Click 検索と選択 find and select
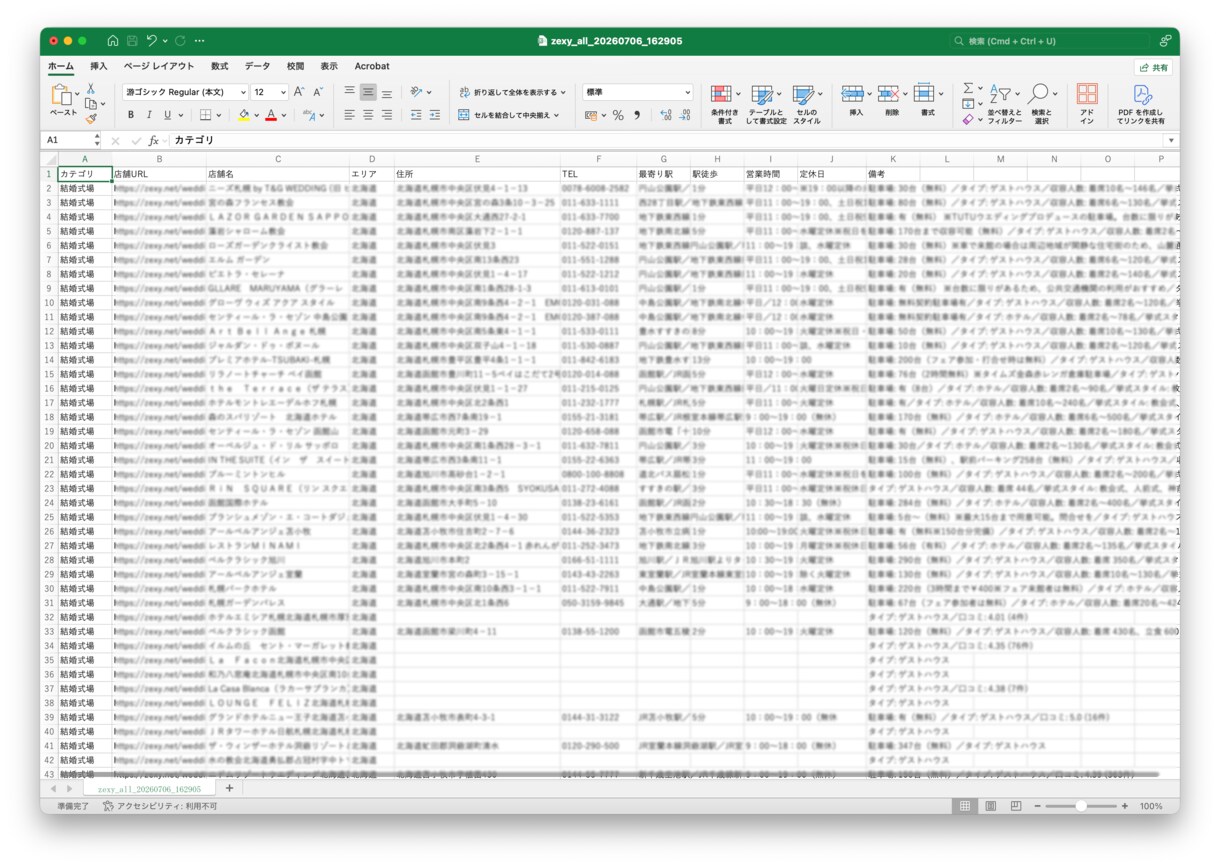Screen dimensions: 1220x867 (x=1041, y=103)
